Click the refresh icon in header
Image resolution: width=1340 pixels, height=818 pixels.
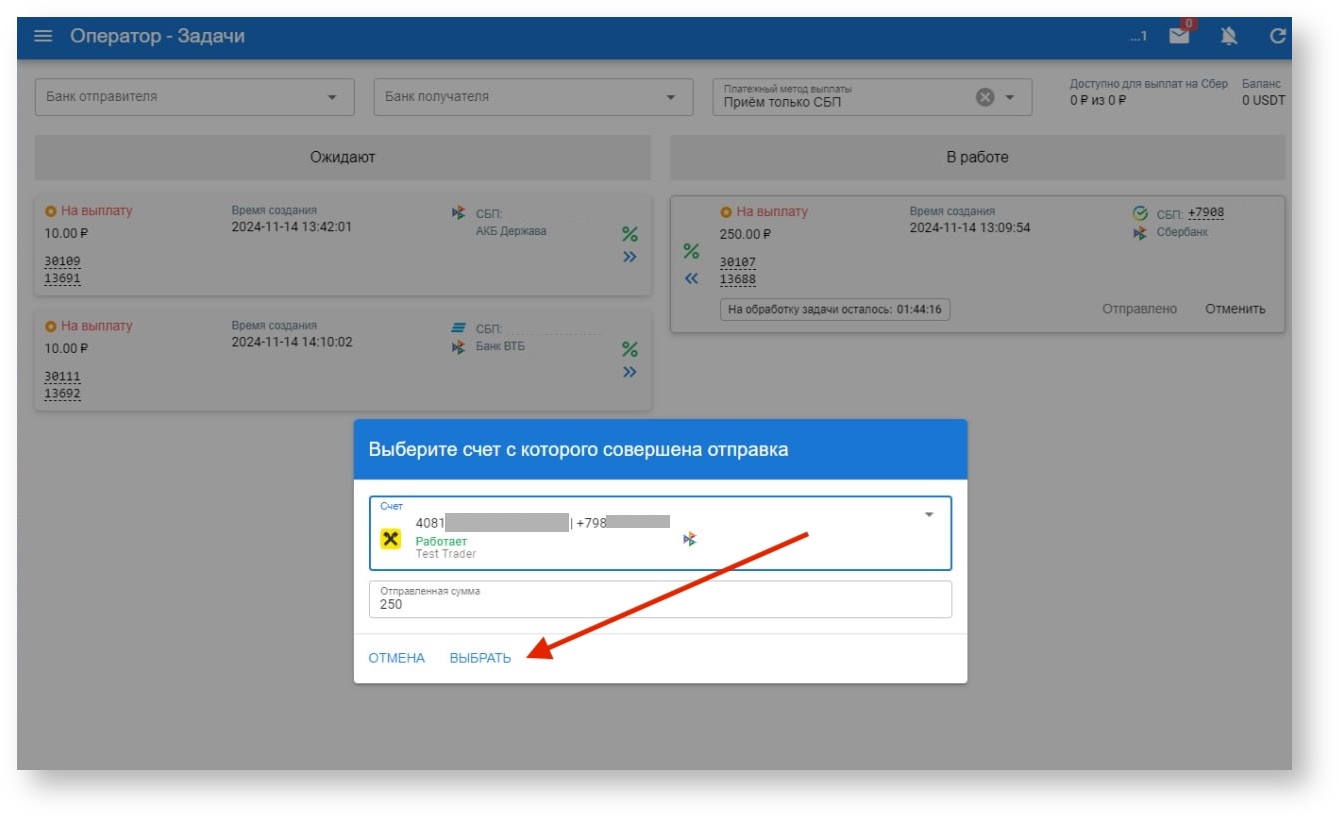1277,36
